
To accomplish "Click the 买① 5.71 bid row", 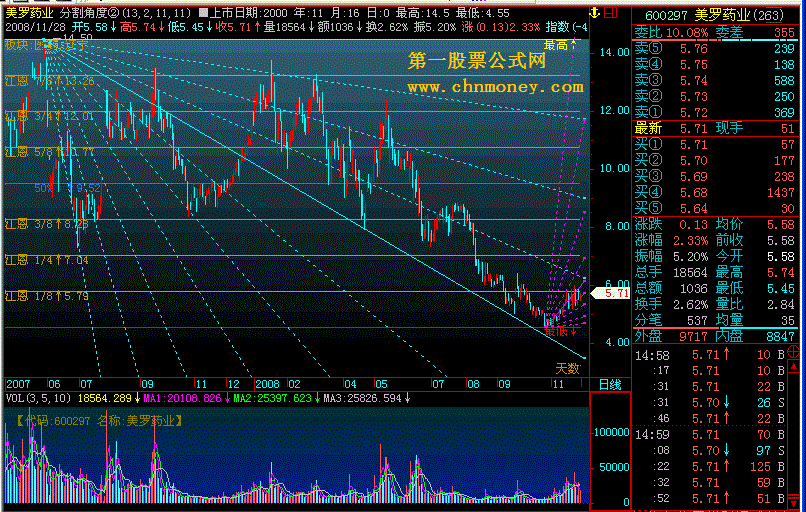I will (x=715, y=145).
